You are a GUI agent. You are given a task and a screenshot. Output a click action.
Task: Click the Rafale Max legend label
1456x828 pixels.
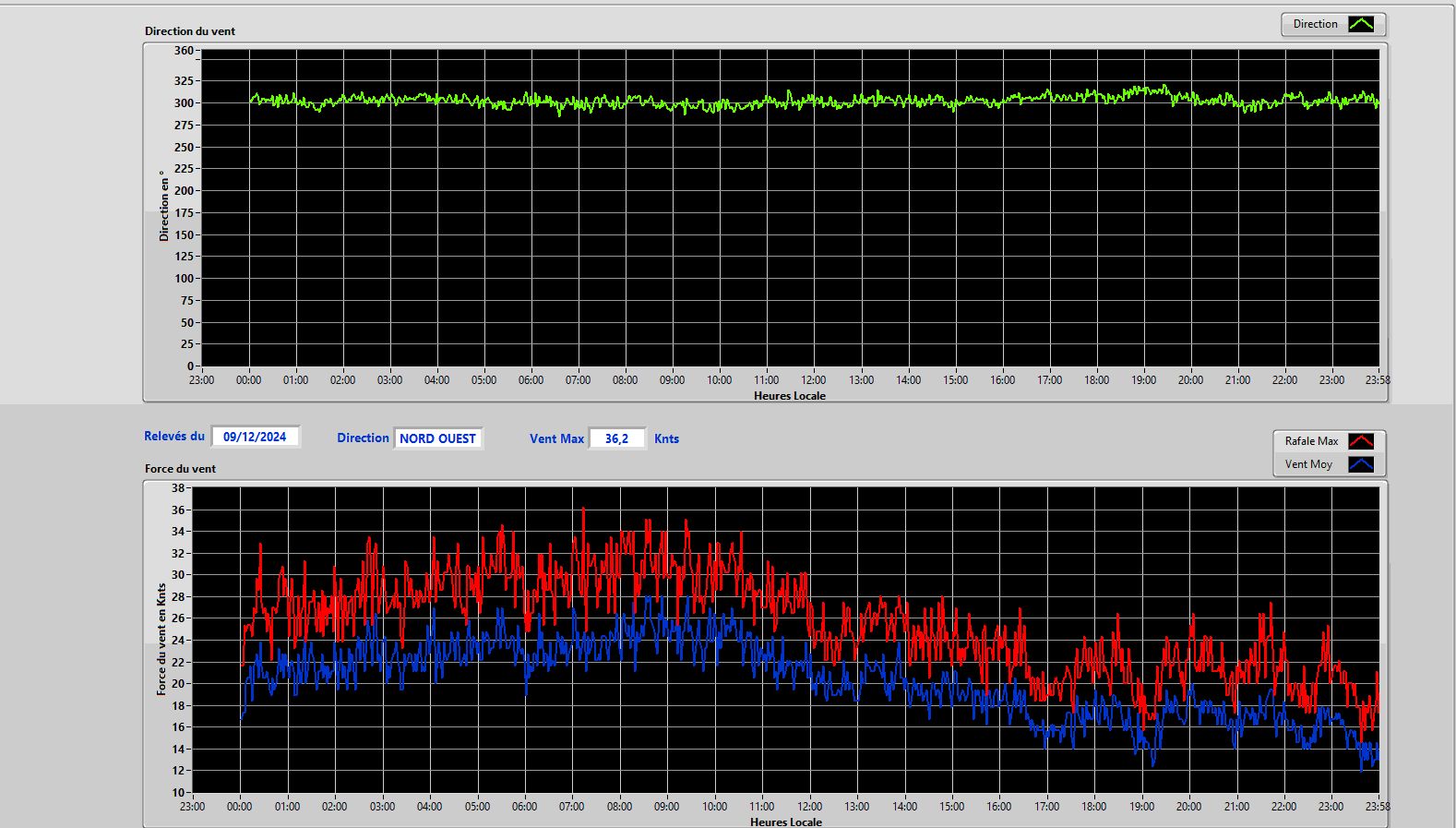(x=1311, y=441)
